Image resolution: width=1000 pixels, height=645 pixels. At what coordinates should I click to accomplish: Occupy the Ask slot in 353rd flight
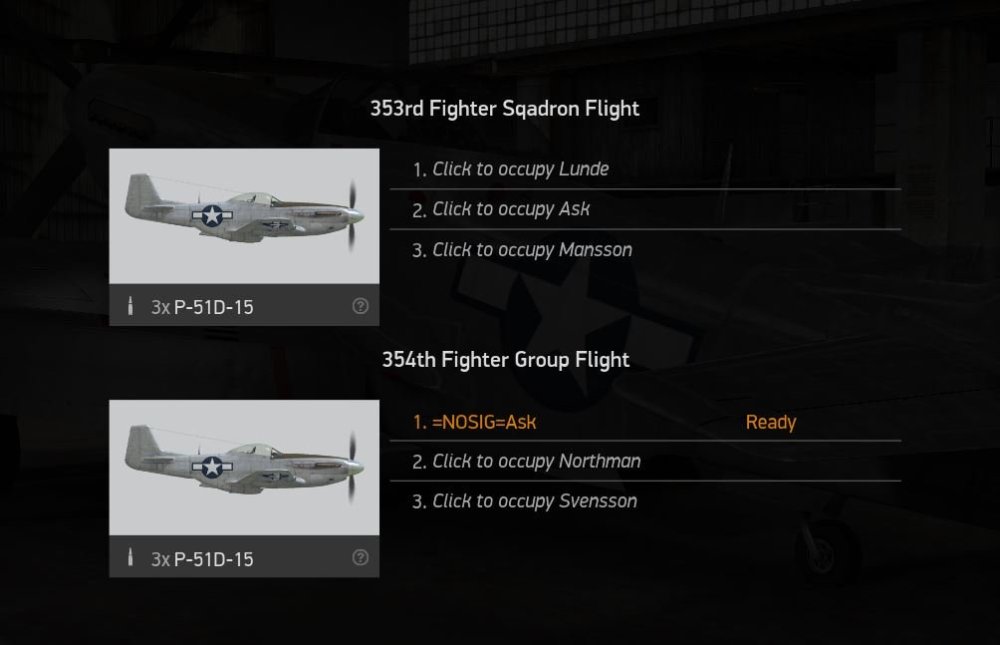point(511,209)
